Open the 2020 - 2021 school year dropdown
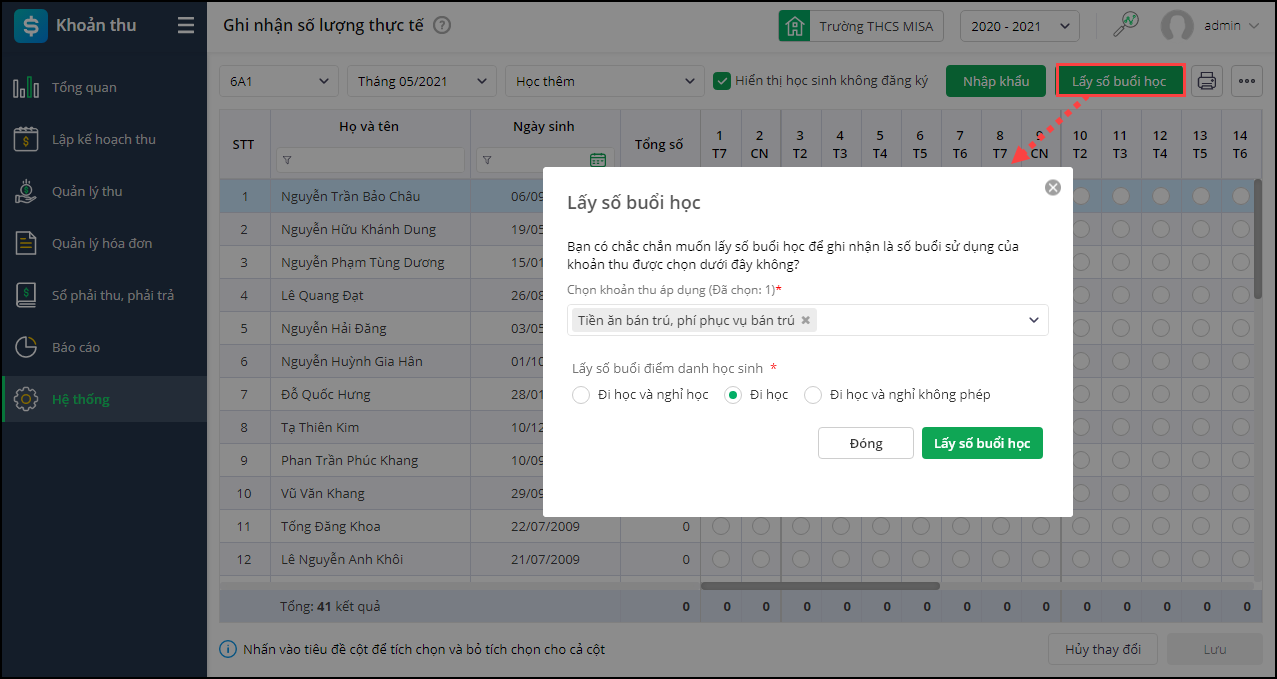The width and height of the screenshot is (1277, 679). pyautogui.click(x=1019, y=26)
